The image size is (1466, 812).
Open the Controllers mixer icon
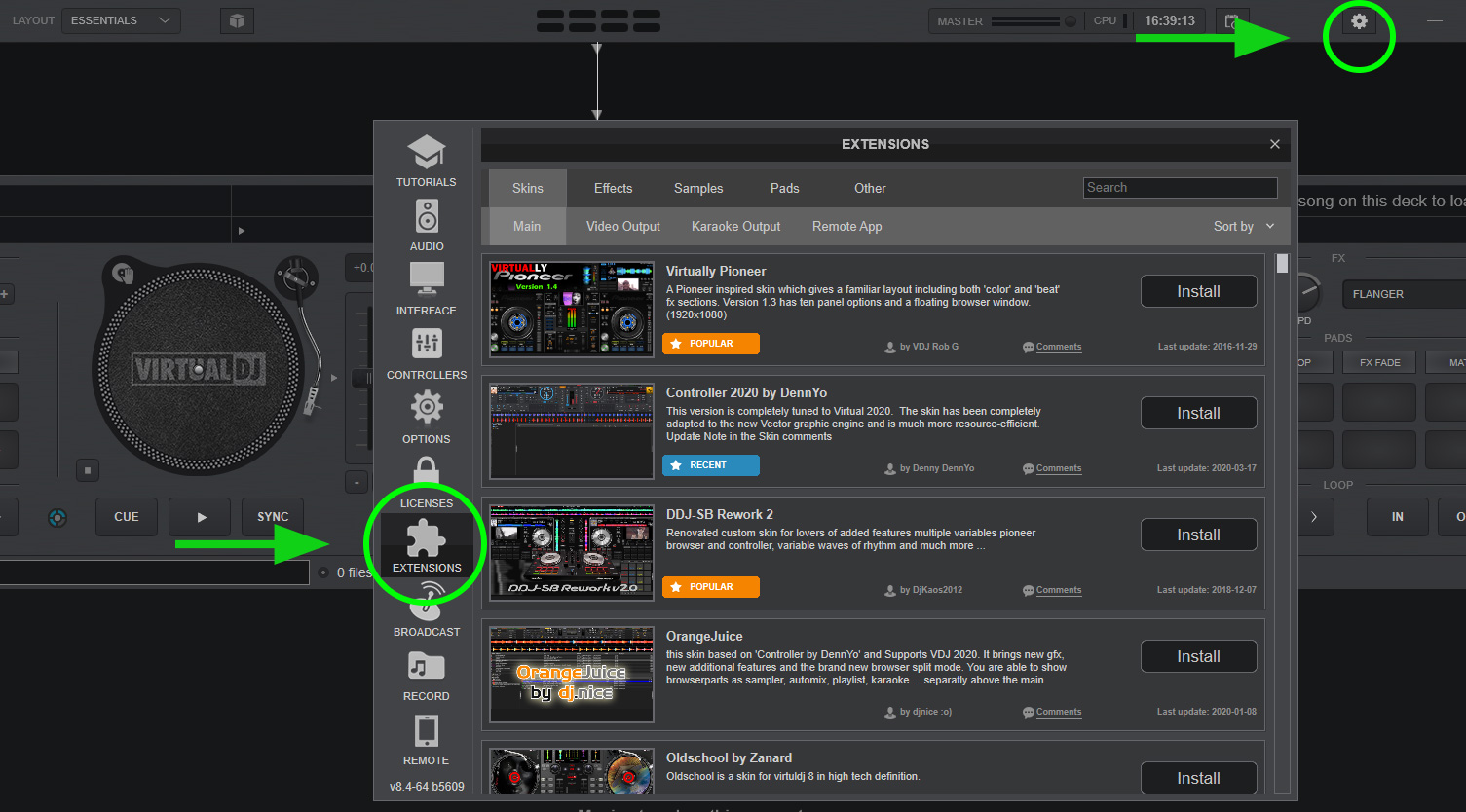[x=427, y=344]
